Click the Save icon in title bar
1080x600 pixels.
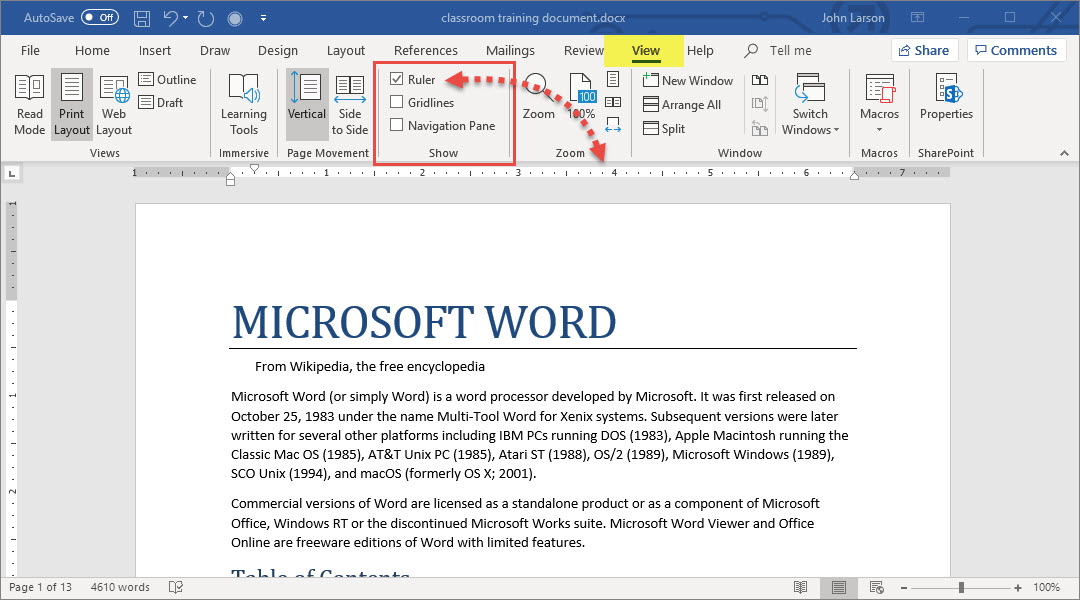(x=142, y=18)
